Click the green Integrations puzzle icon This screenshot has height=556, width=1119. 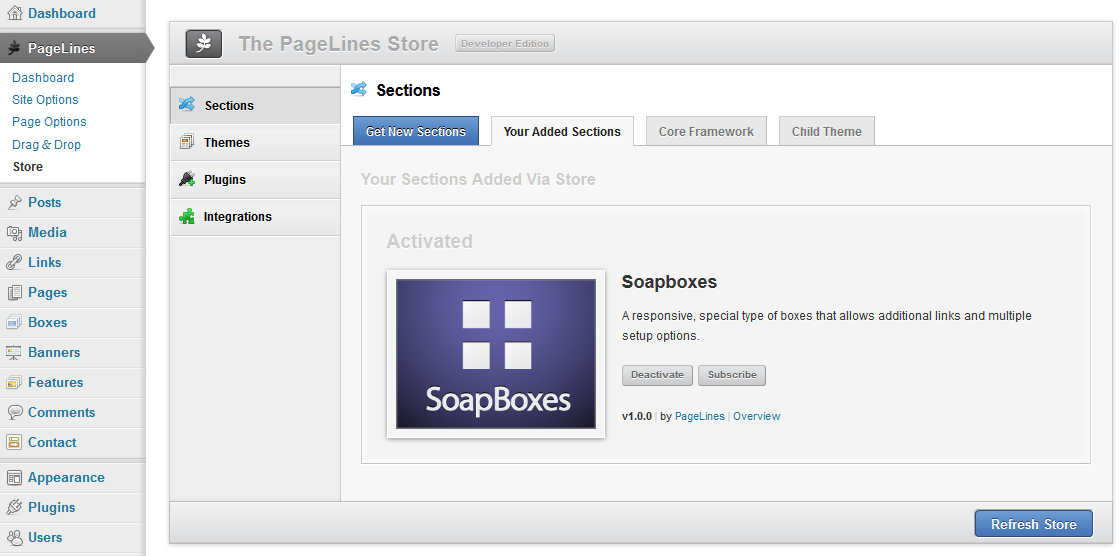pos(186,216)
